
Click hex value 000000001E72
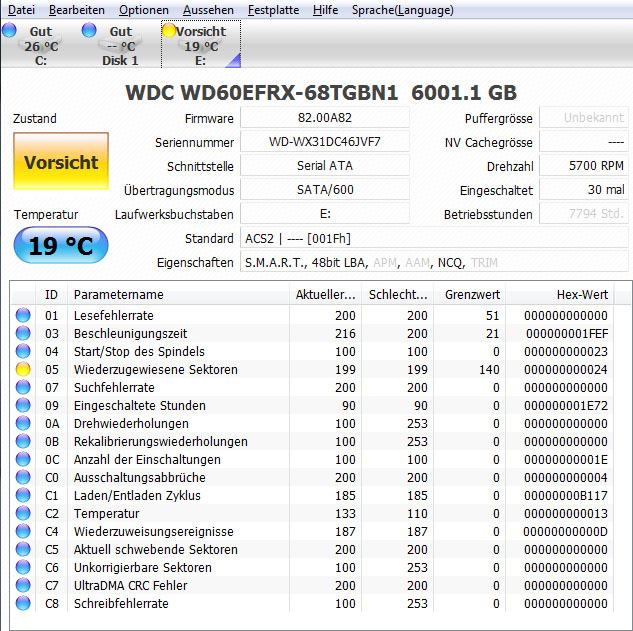[x=566, y=405]
